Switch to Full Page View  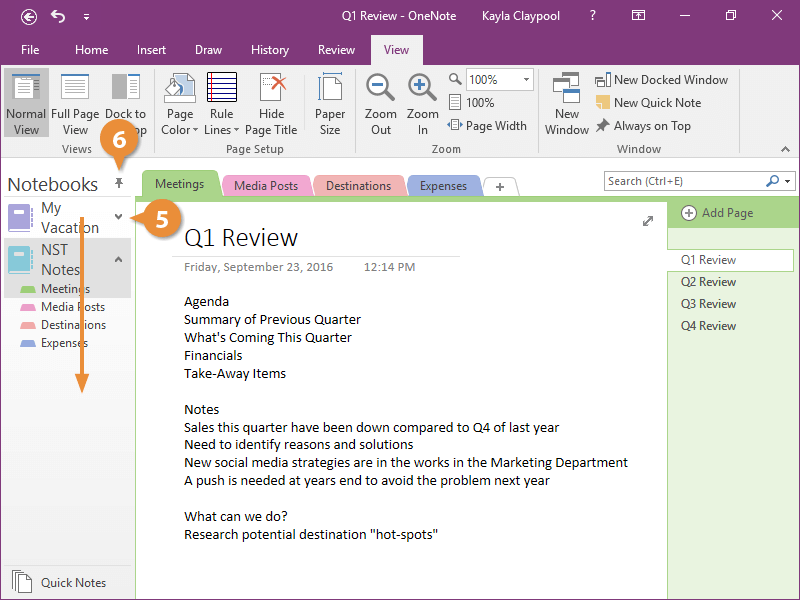(x=75, y=104)
